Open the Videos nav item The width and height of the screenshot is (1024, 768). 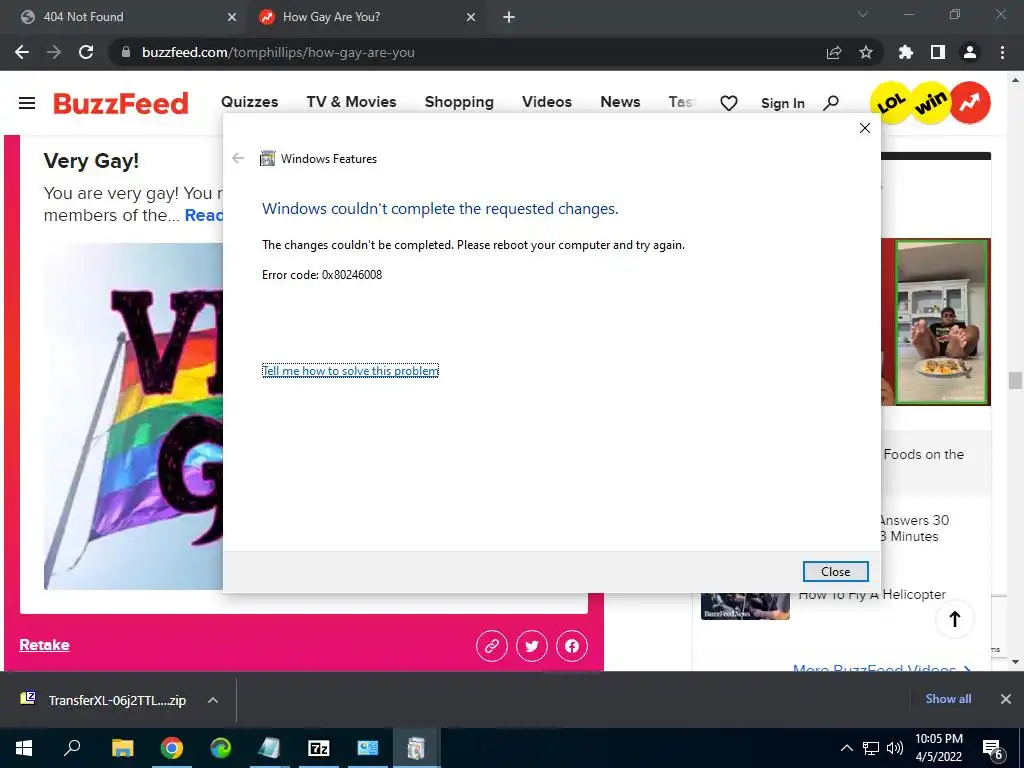click(x=547, y=102)
